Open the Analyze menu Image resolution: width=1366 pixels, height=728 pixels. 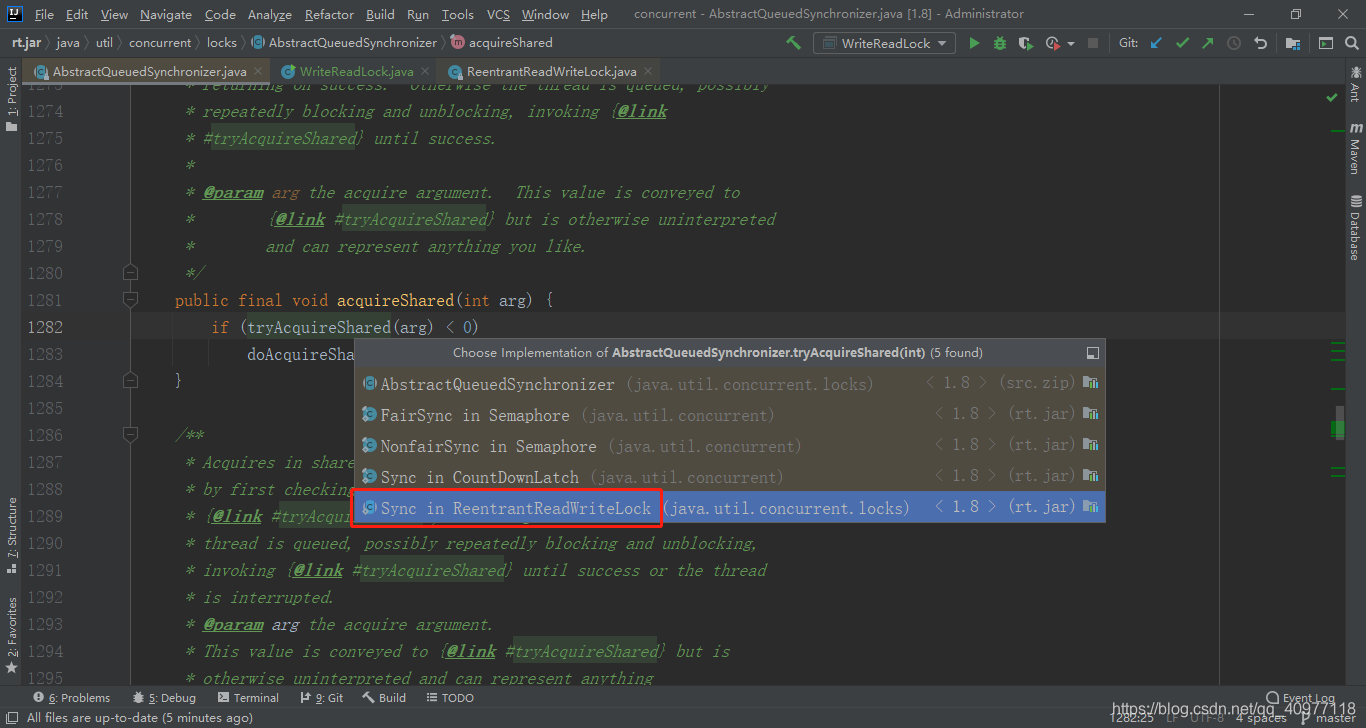(x=270, y=14)
